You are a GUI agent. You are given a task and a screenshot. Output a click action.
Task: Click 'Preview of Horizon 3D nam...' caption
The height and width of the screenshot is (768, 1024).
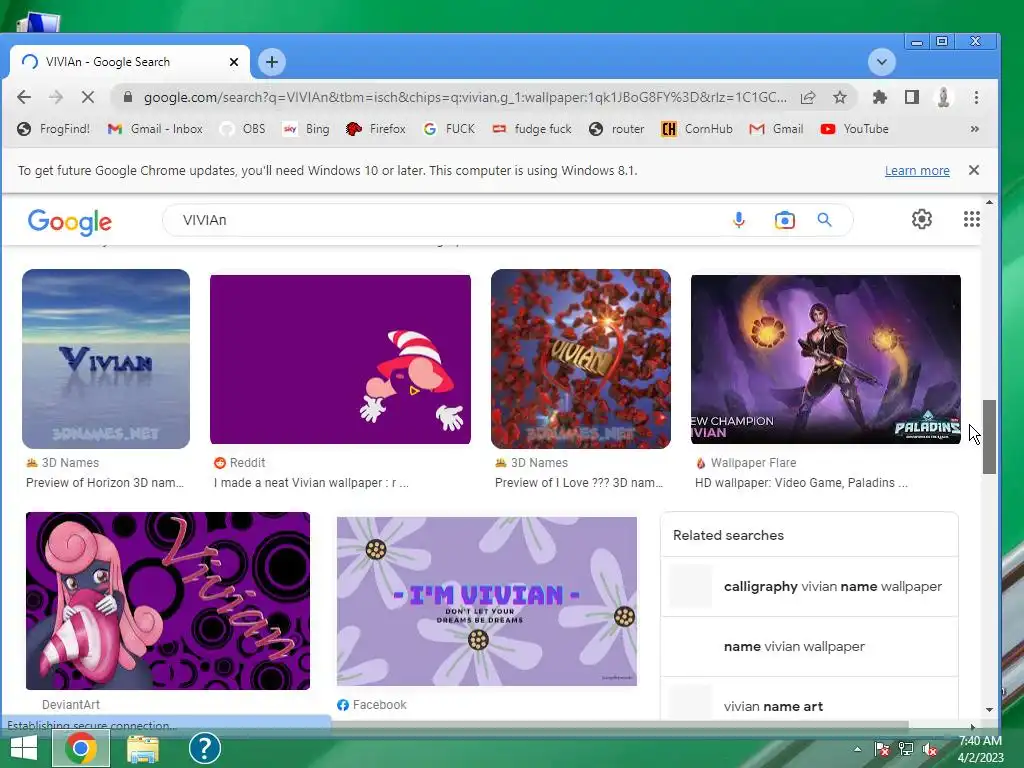pyautogui.click(x=104, y=483)
